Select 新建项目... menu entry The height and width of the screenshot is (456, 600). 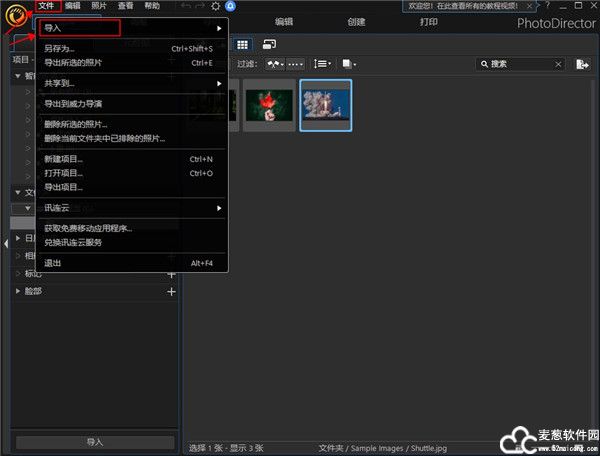tap(63, 159)
